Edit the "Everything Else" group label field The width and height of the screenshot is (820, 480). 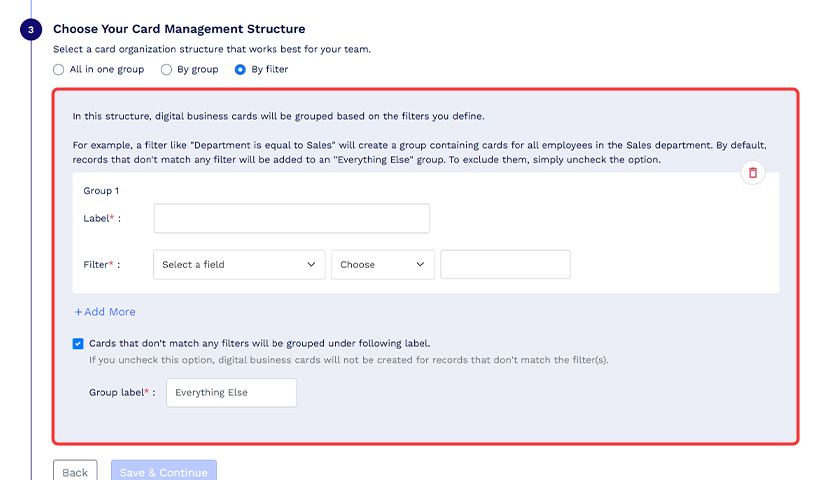coord(231,393)
